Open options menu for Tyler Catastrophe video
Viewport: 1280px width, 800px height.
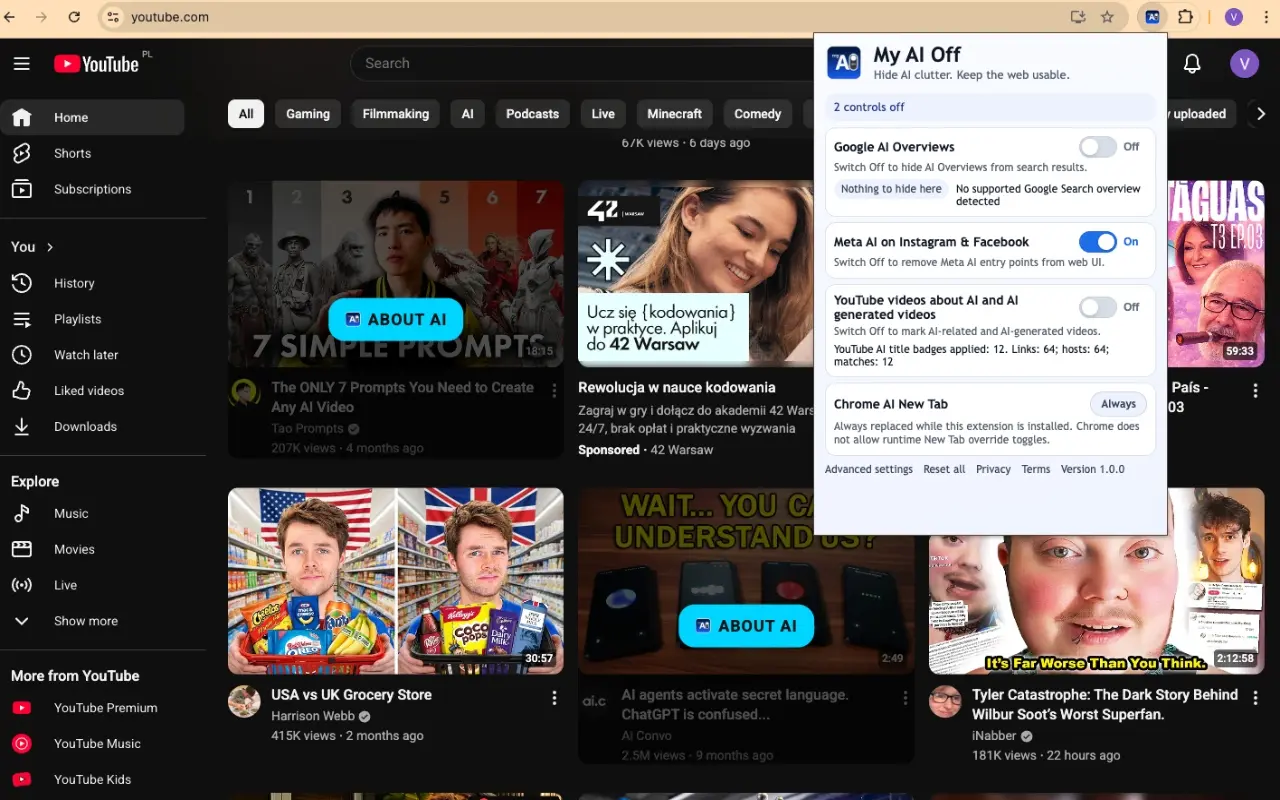pyautogui.click(x=1256, y=698)
